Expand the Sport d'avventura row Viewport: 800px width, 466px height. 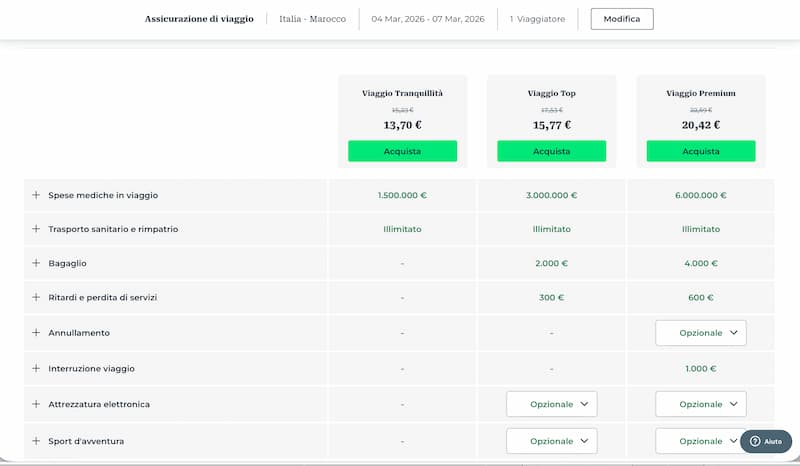(36, 441)
